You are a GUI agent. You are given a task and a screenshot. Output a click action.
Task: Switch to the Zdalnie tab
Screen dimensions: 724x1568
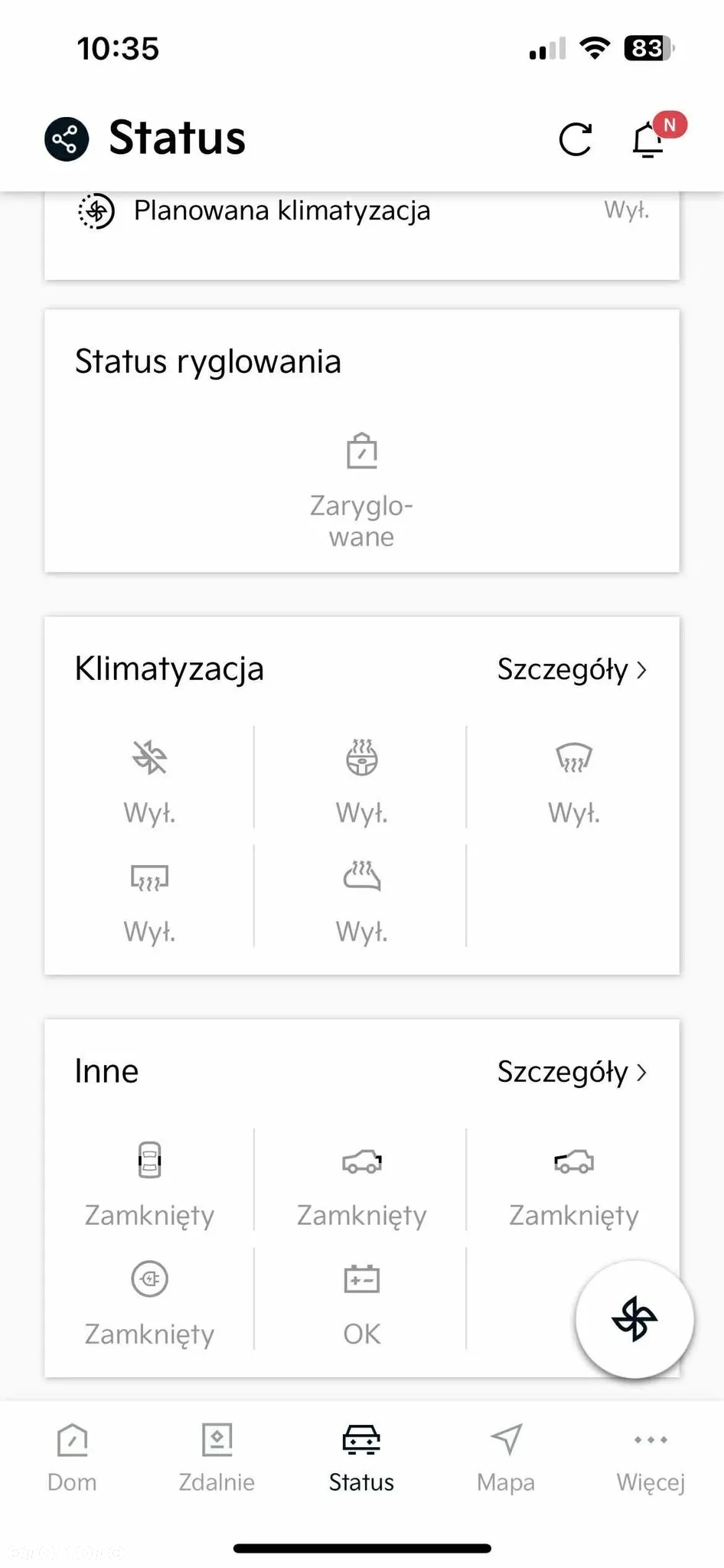click(x=217, y=1458)
